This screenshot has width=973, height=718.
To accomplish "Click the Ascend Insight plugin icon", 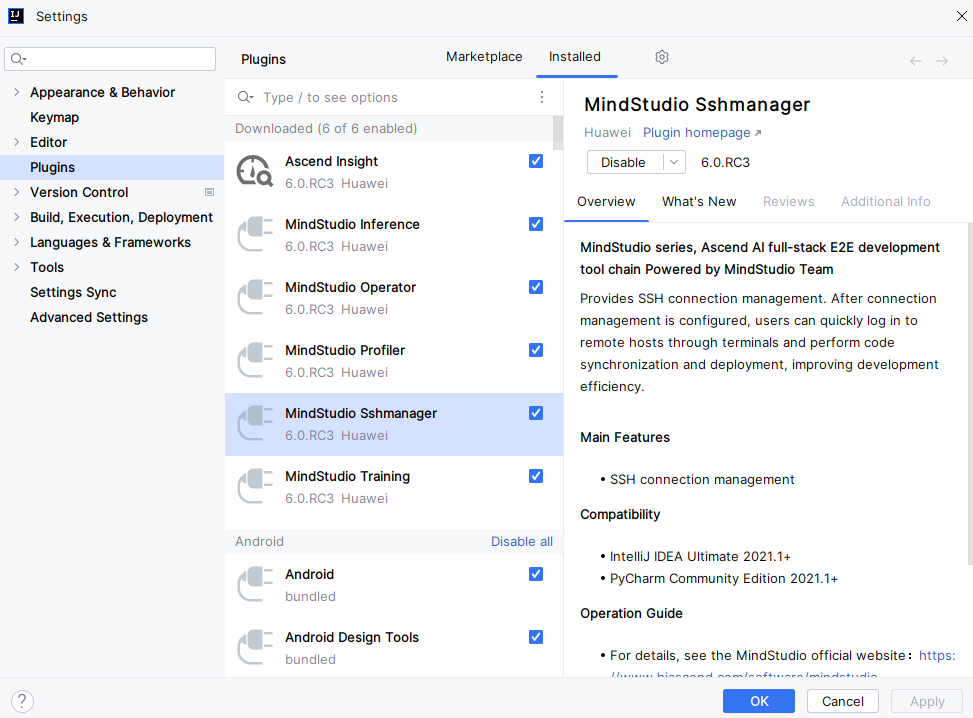I will pyautogui.click(x=254, y=171).
